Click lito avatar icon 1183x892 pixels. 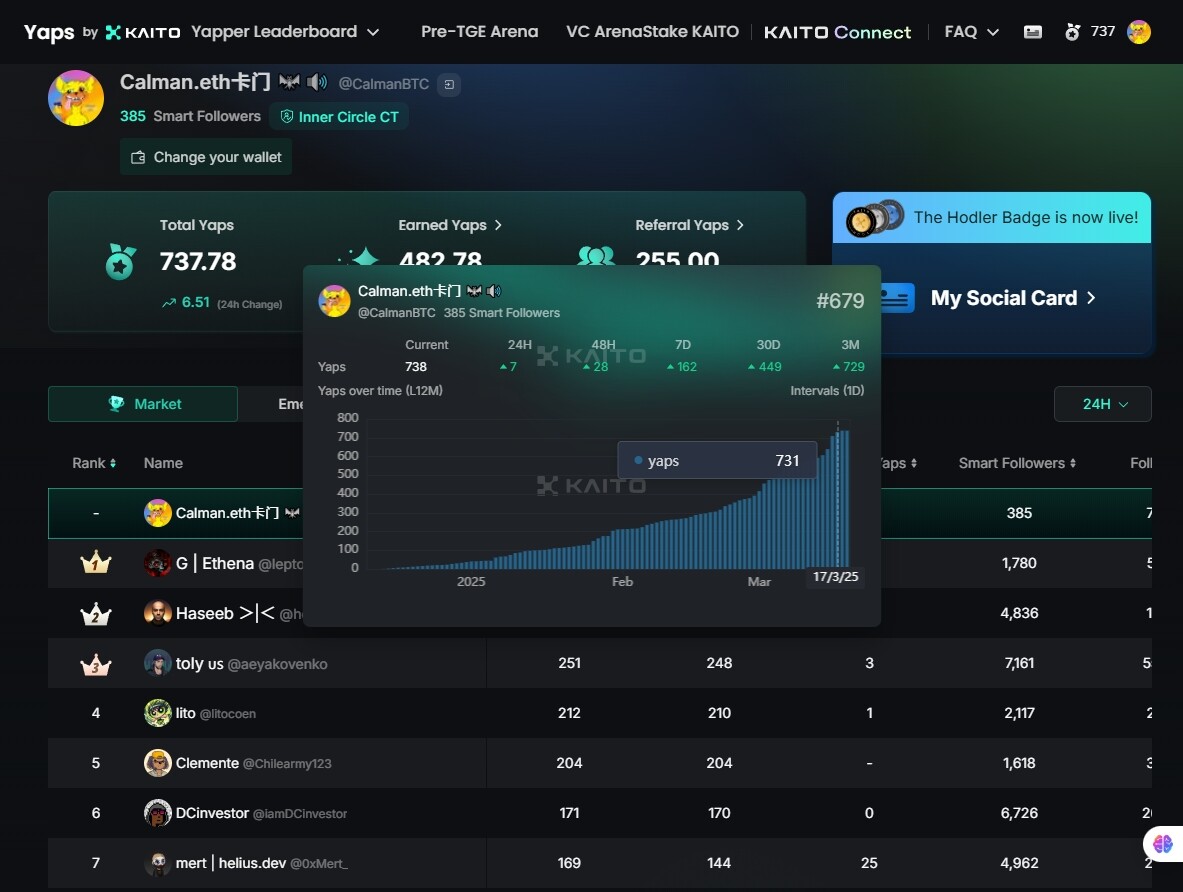pyautogui.click(x=158, y=713)
